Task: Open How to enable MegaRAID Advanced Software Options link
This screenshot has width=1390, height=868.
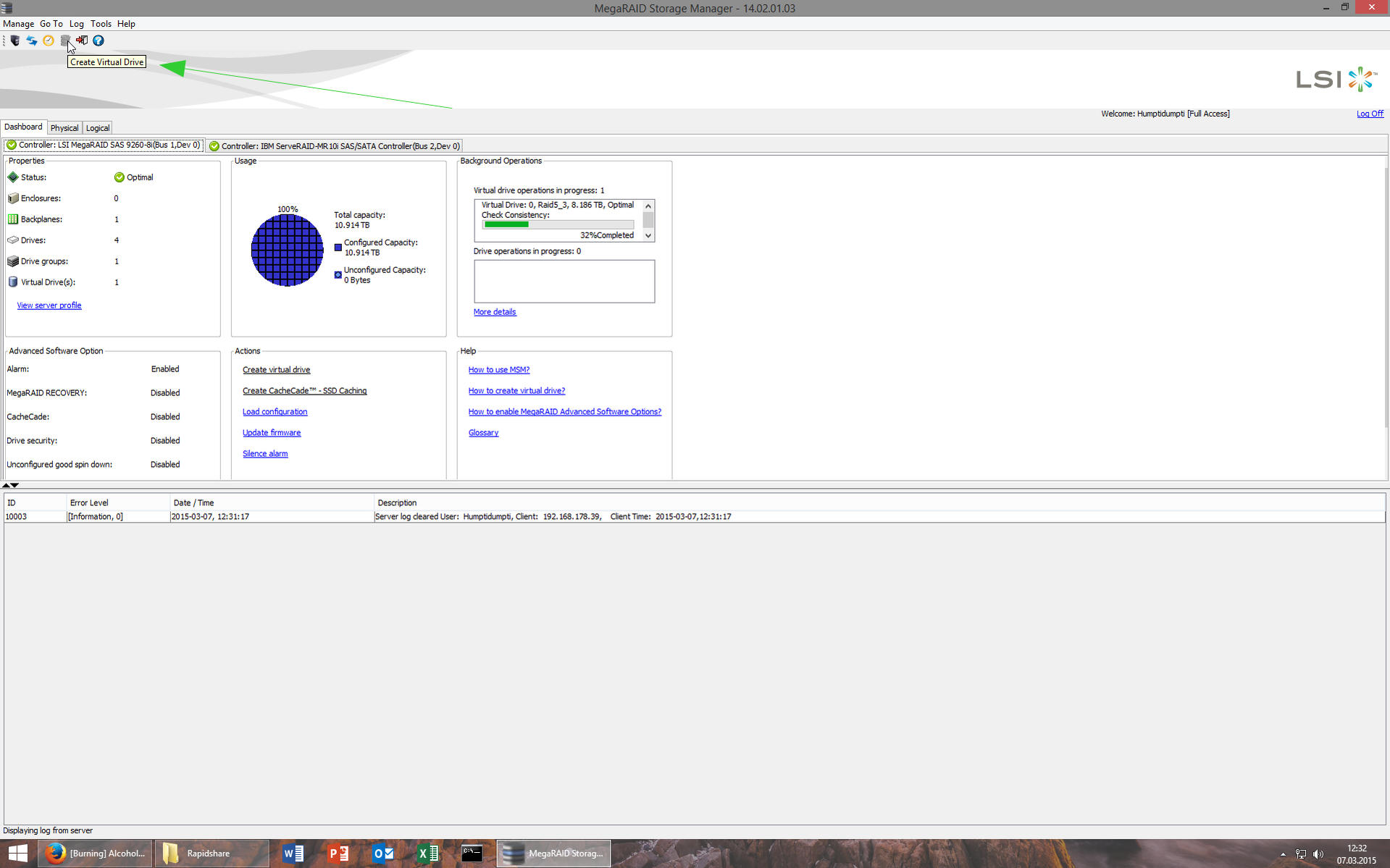Action: [565, 412]
